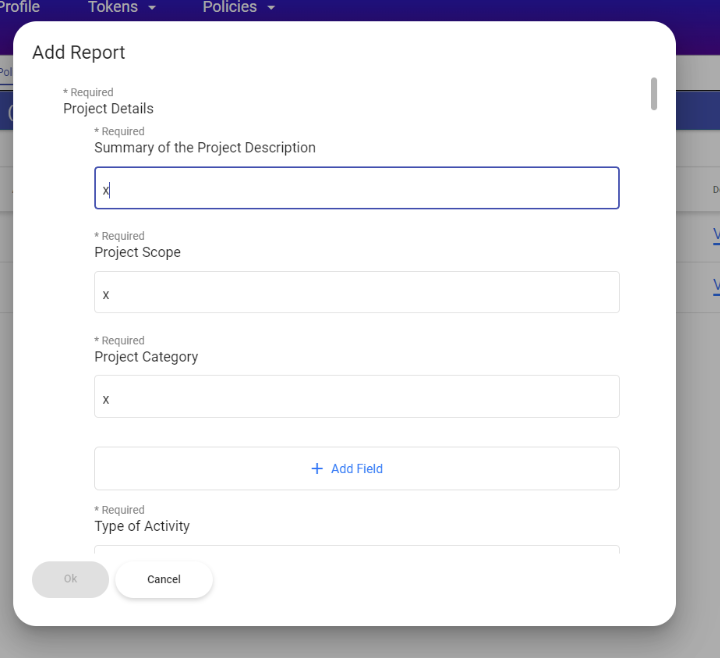Click the Project Category text box
The width and height of the screenshot is (720, 658).
pyautogui.click(x=356, y=397)
